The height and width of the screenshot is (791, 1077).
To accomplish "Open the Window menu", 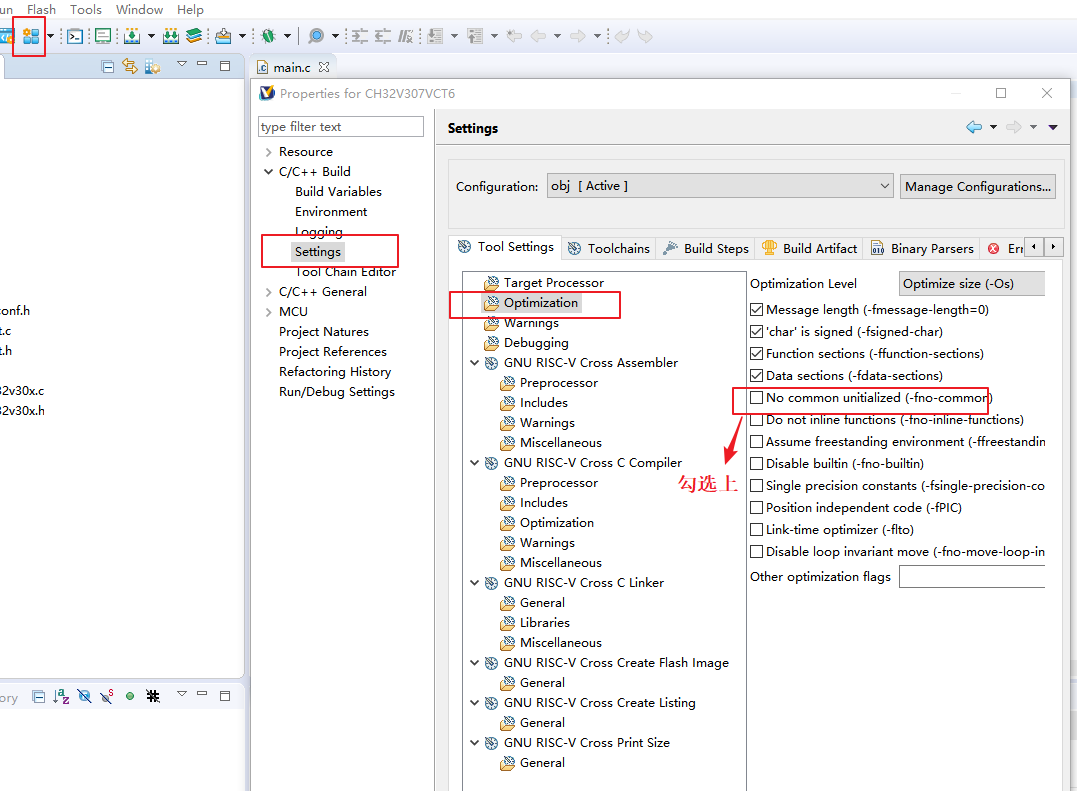I will [x=139, y=9].
